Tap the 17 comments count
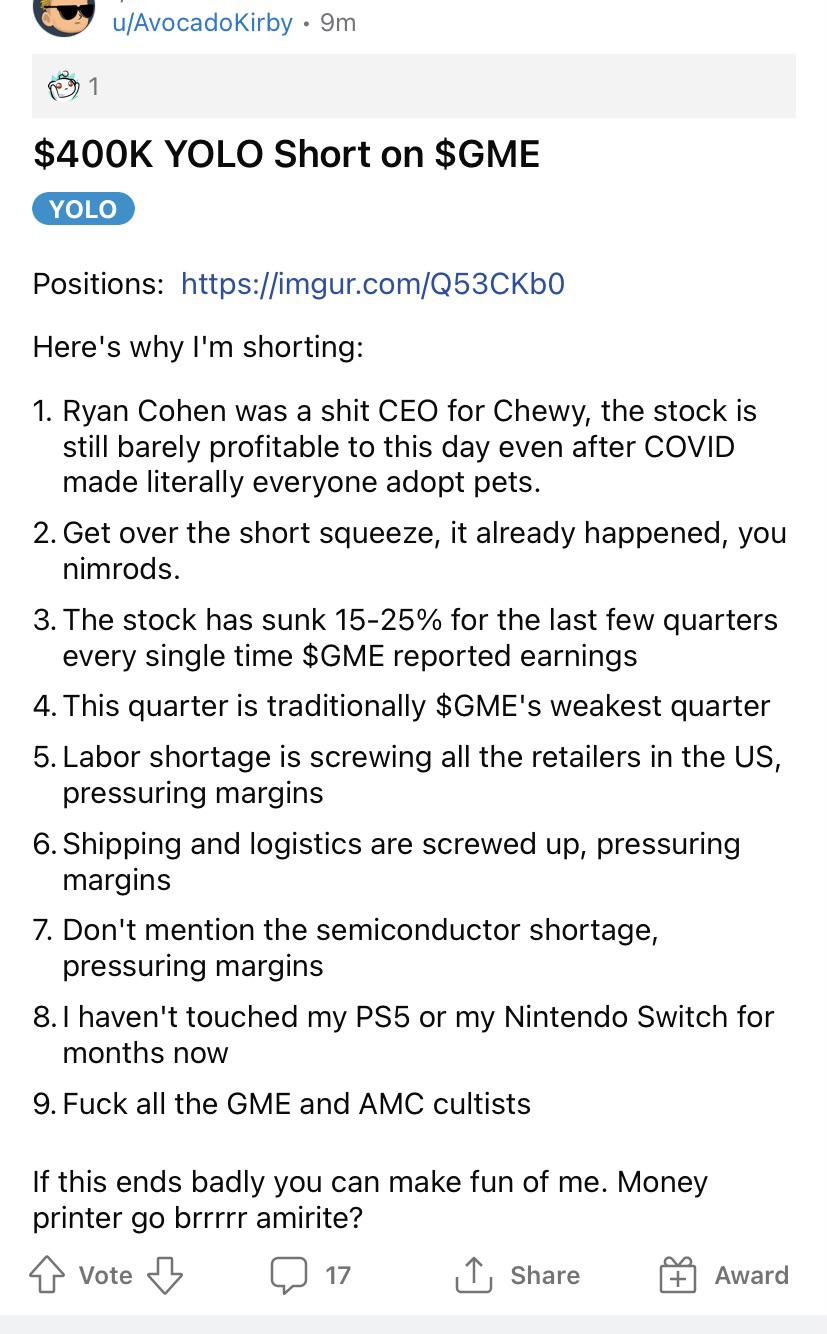The height and width of the screenshot is (1334, 827). coord(338,1276)
